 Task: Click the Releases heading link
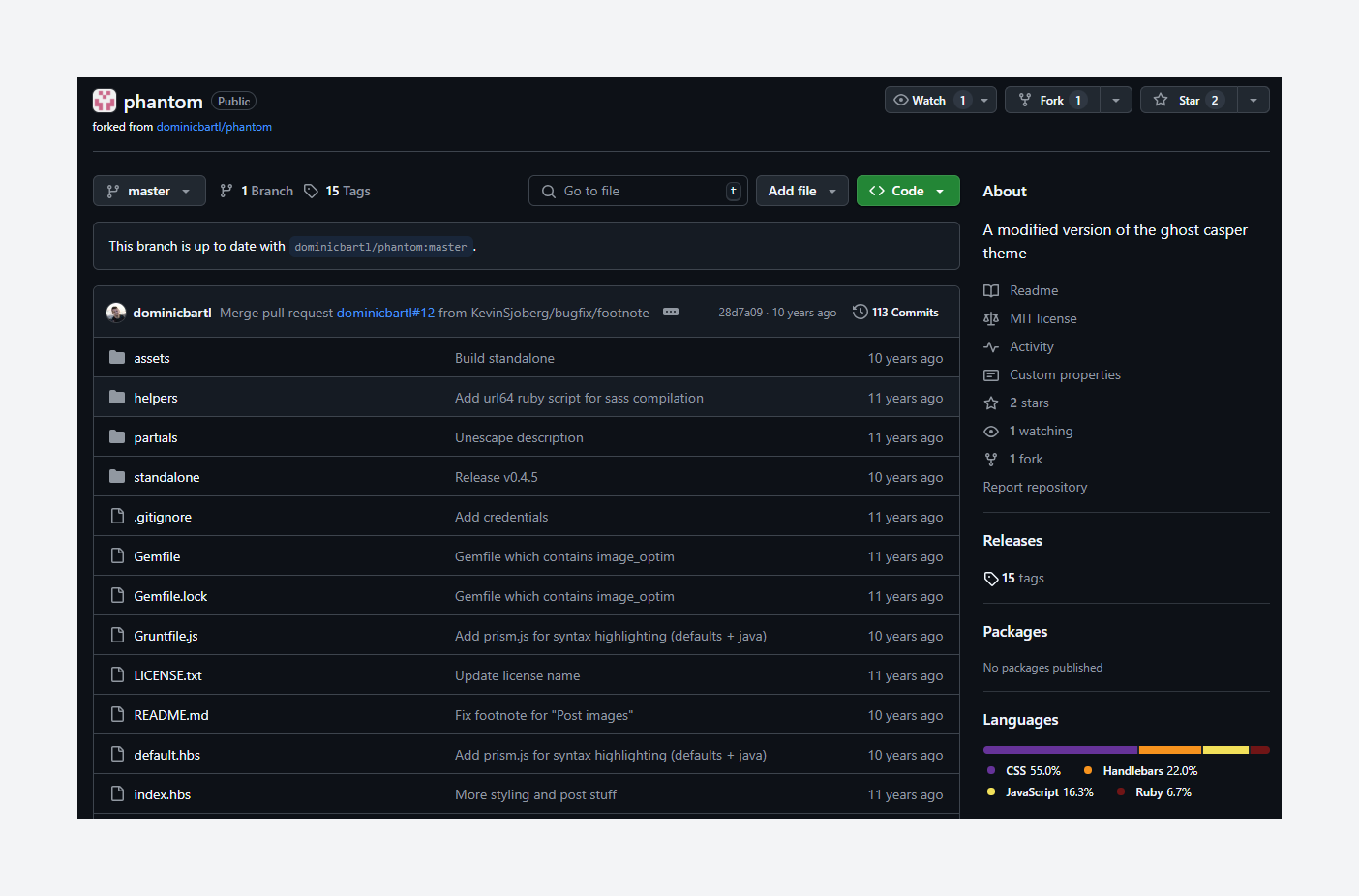coord(1012,540)
